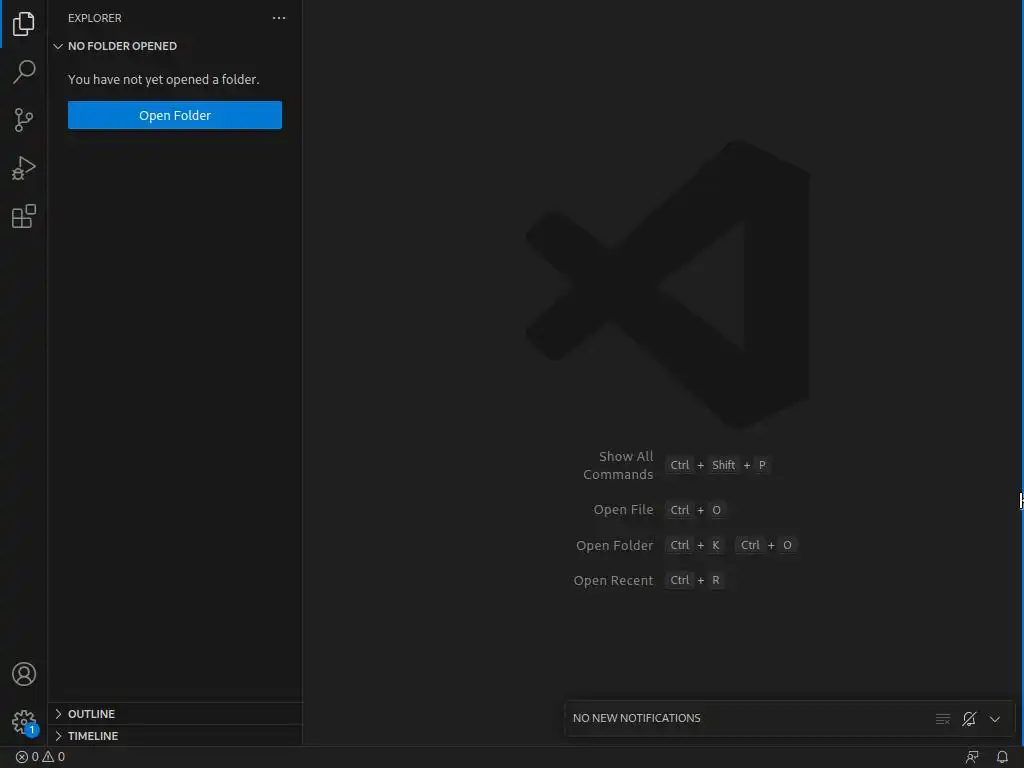Click the Open Folder shortcut label in editor
1024x768 pixels.
(x=615, y=545)
